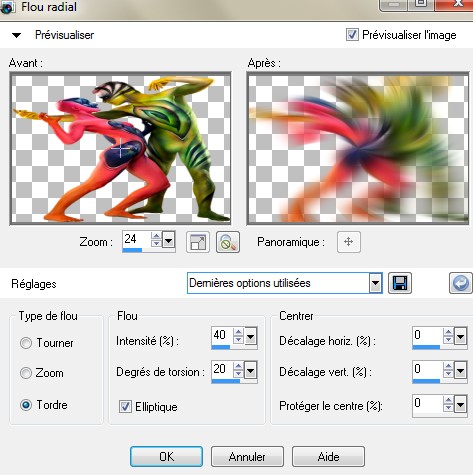Image resolution: width=473 pixels, height=475 pixels.
Task: Click the Aide button
Action: click(328, 456)
